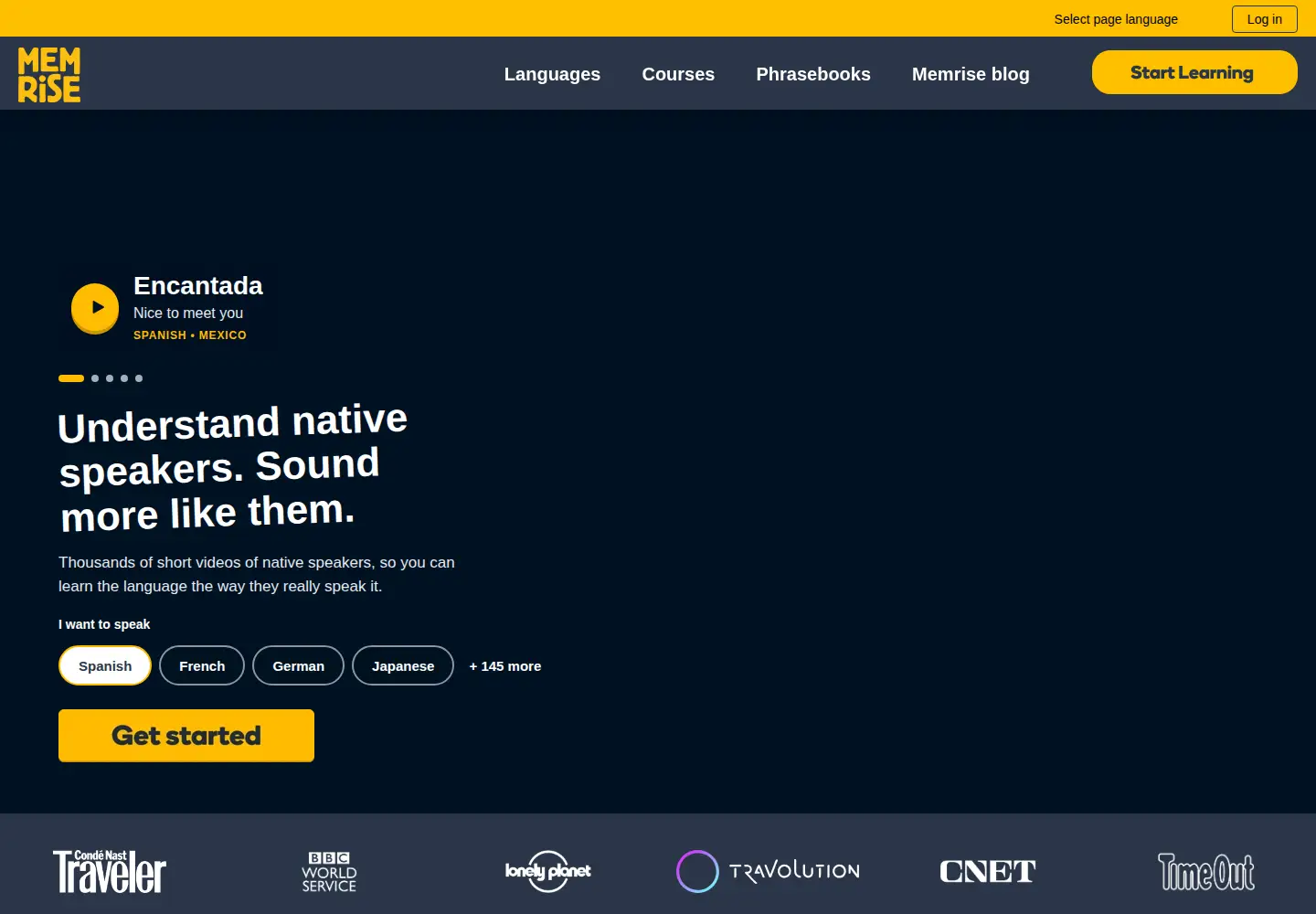This screenshot has width=1316, height=914.
Task: Select Spanish as language to speak
Action: click(x=105, y=665)
